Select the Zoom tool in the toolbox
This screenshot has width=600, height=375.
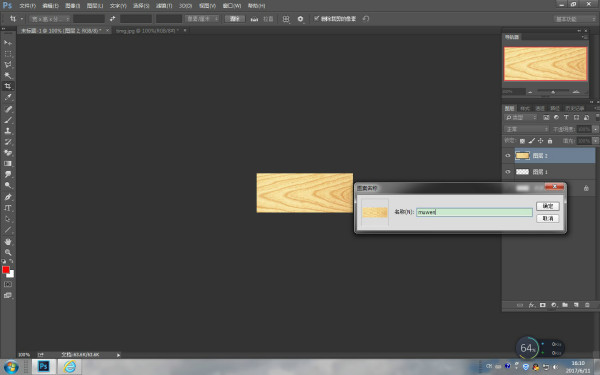[8, 253]
